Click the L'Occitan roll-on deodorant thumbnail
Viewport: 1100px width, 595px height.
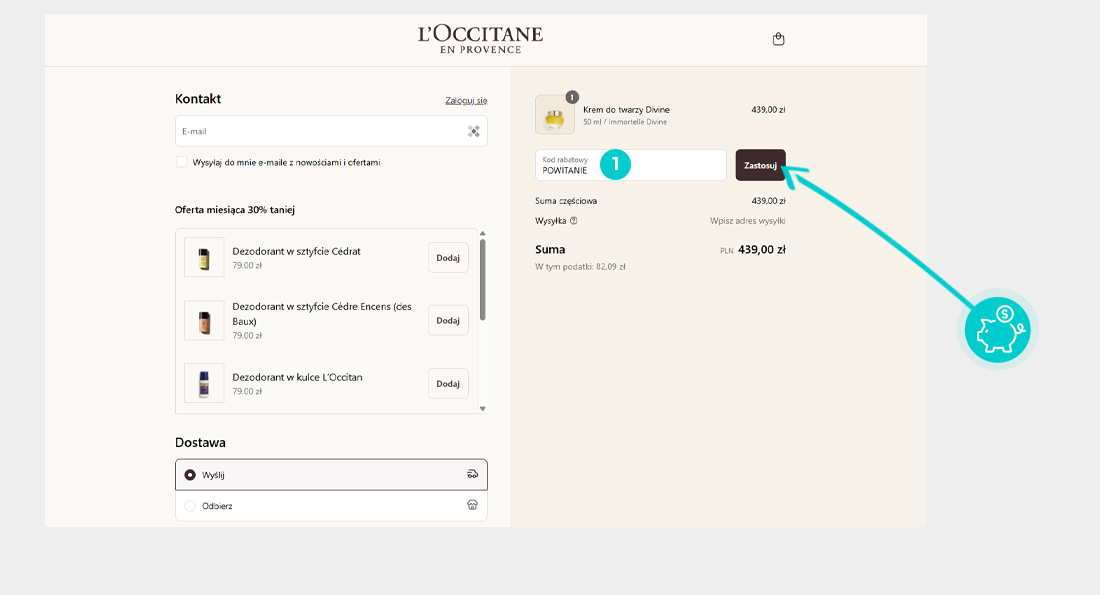204,383
